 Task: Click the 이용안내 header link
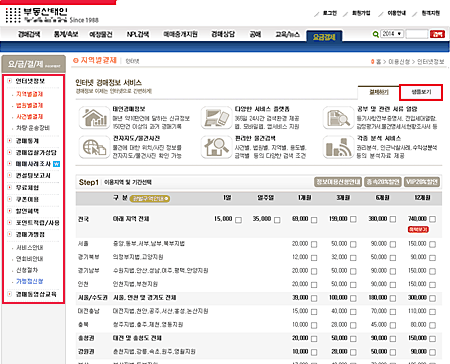tap(397, 13)
